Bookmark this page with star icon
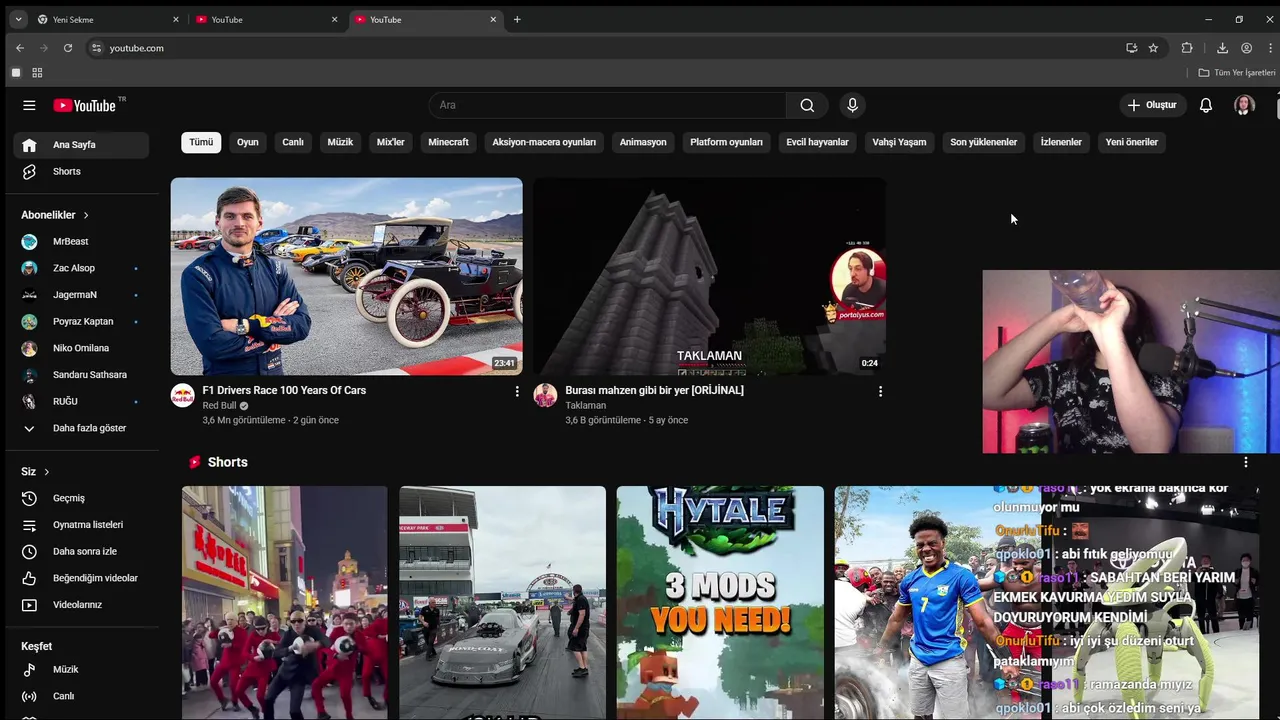The height and width of the screenshot is (720, 1280). (x=1153, y=48)
